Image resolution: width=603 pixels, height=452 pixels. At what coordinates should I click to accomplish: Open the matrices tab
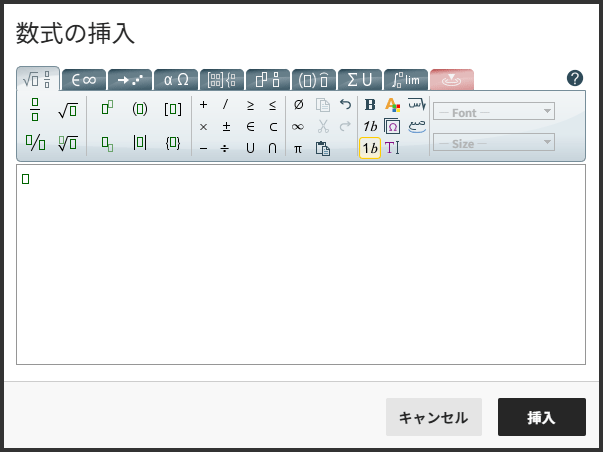pos(221,80)
